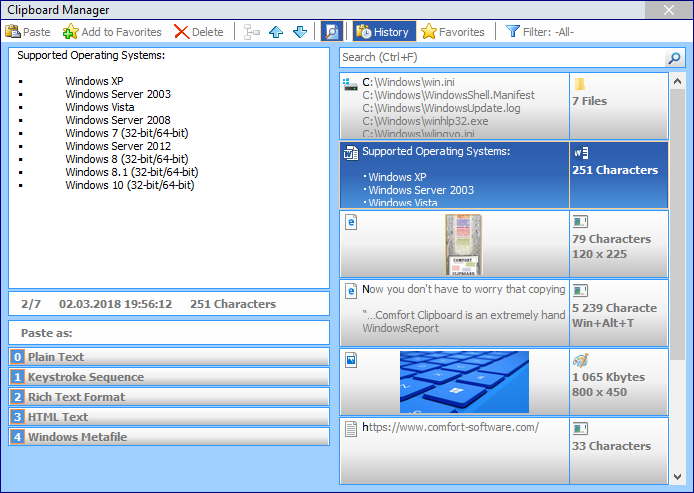
Task: Click the browser icon on 'Now you' entry
Action: (351, 291)
